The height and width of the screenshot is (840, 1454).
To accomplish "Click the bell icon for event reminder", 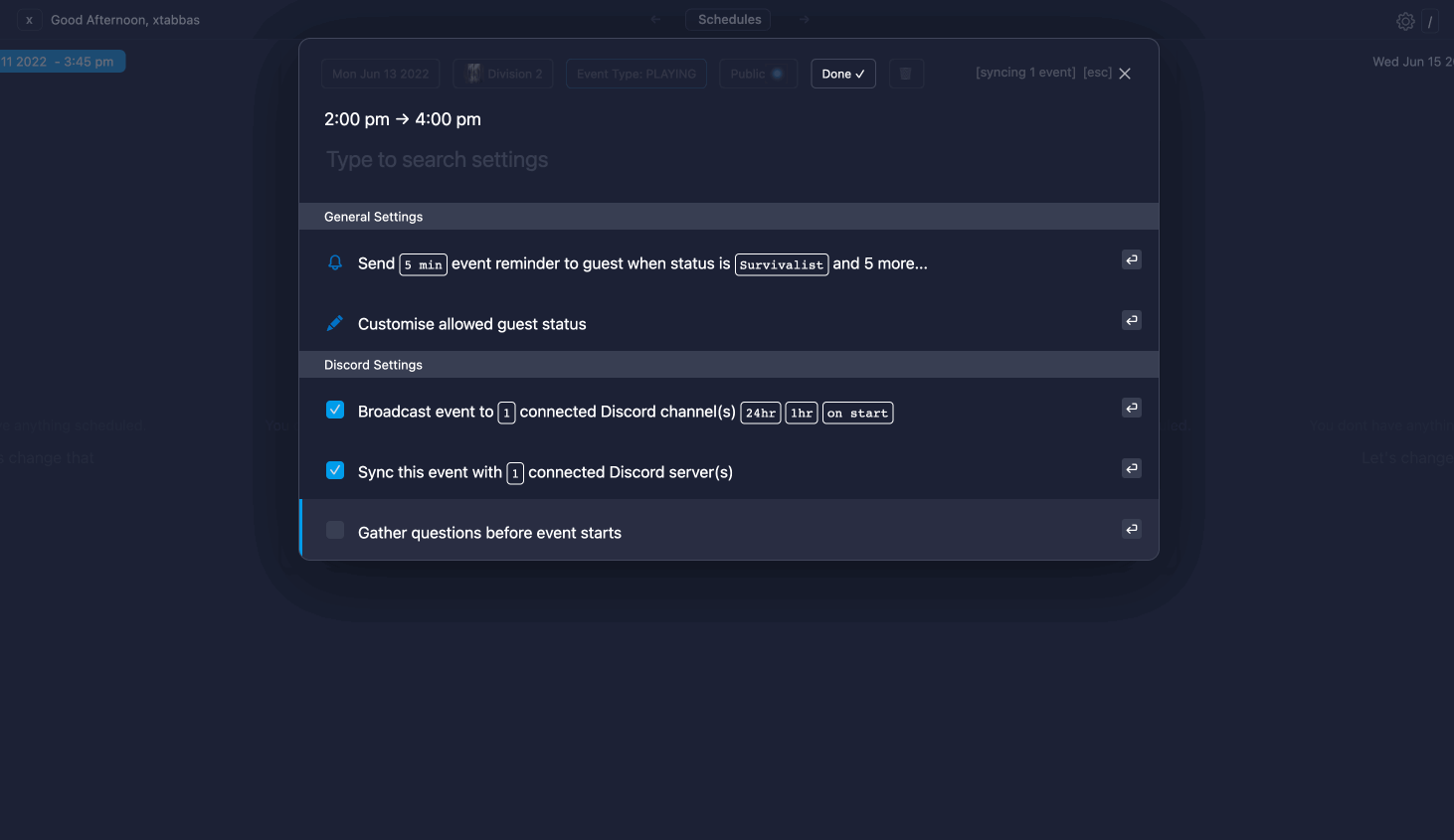I will [x=335, y=262].
